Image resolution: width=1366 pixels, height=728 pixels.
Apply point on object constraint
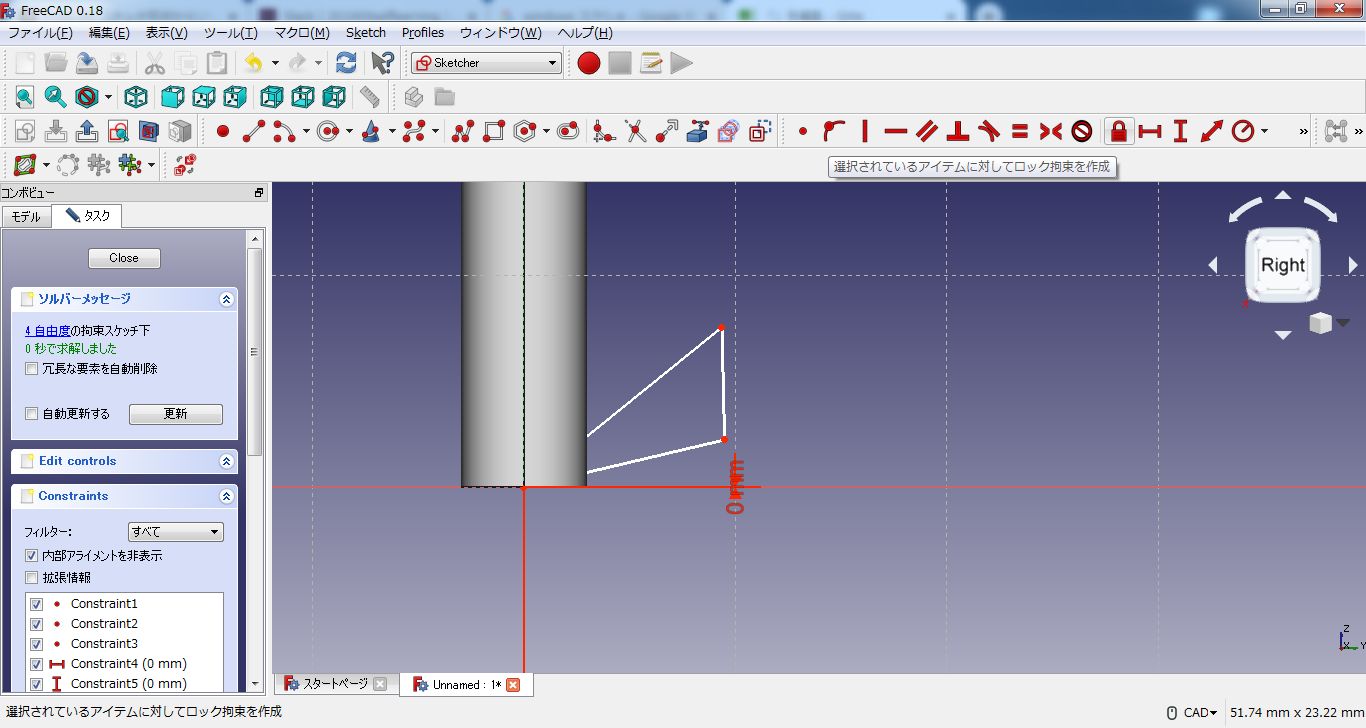tap(834, 131)
